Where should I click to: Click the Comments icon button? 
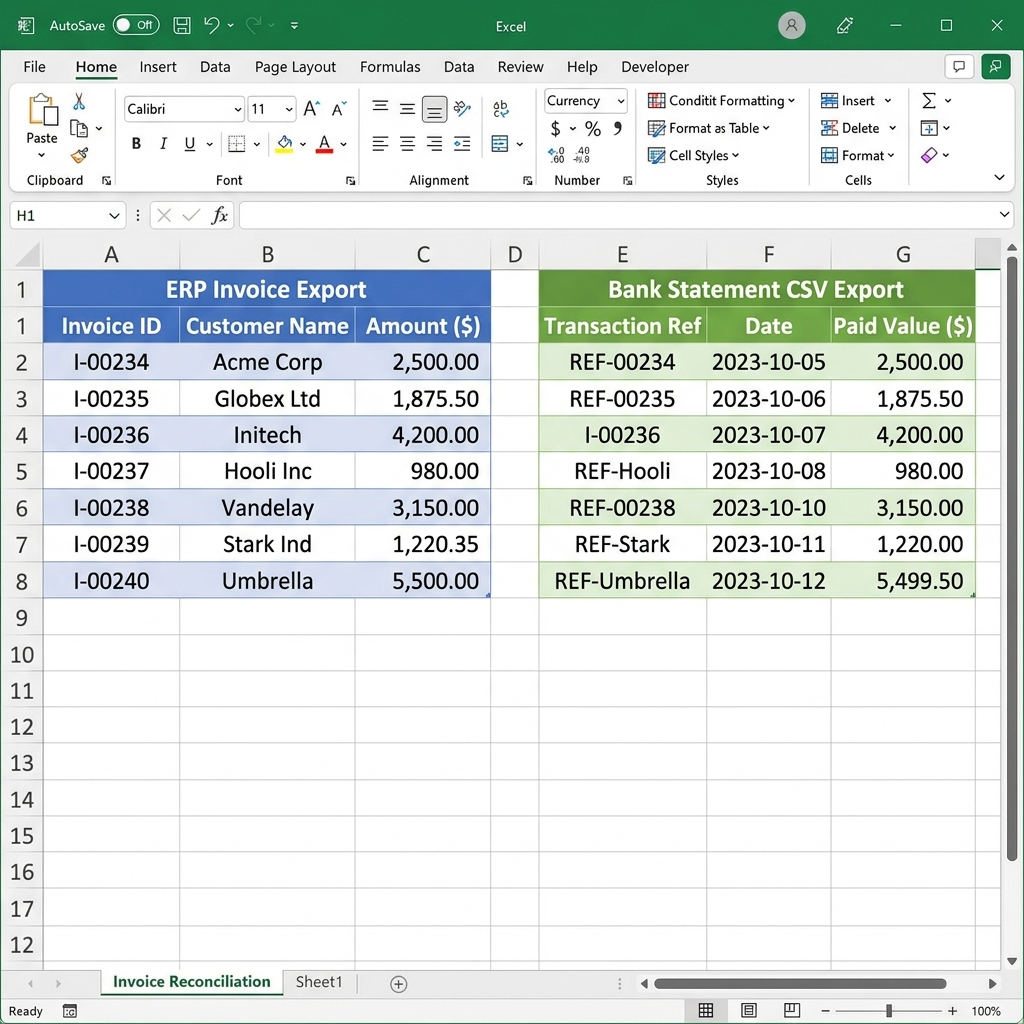click(959, 67)
